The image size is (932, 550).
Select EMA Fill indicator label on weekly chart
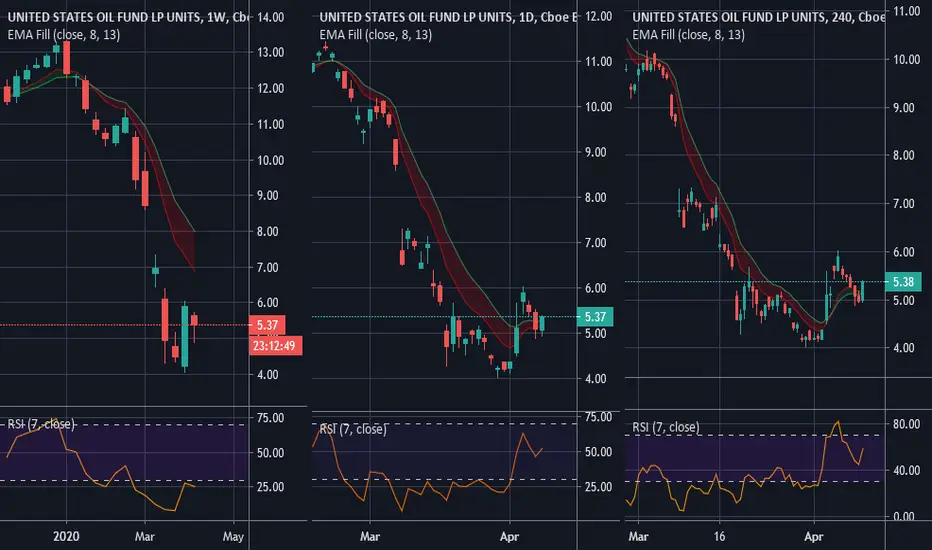pyautogui.click(x=64, y=34)
